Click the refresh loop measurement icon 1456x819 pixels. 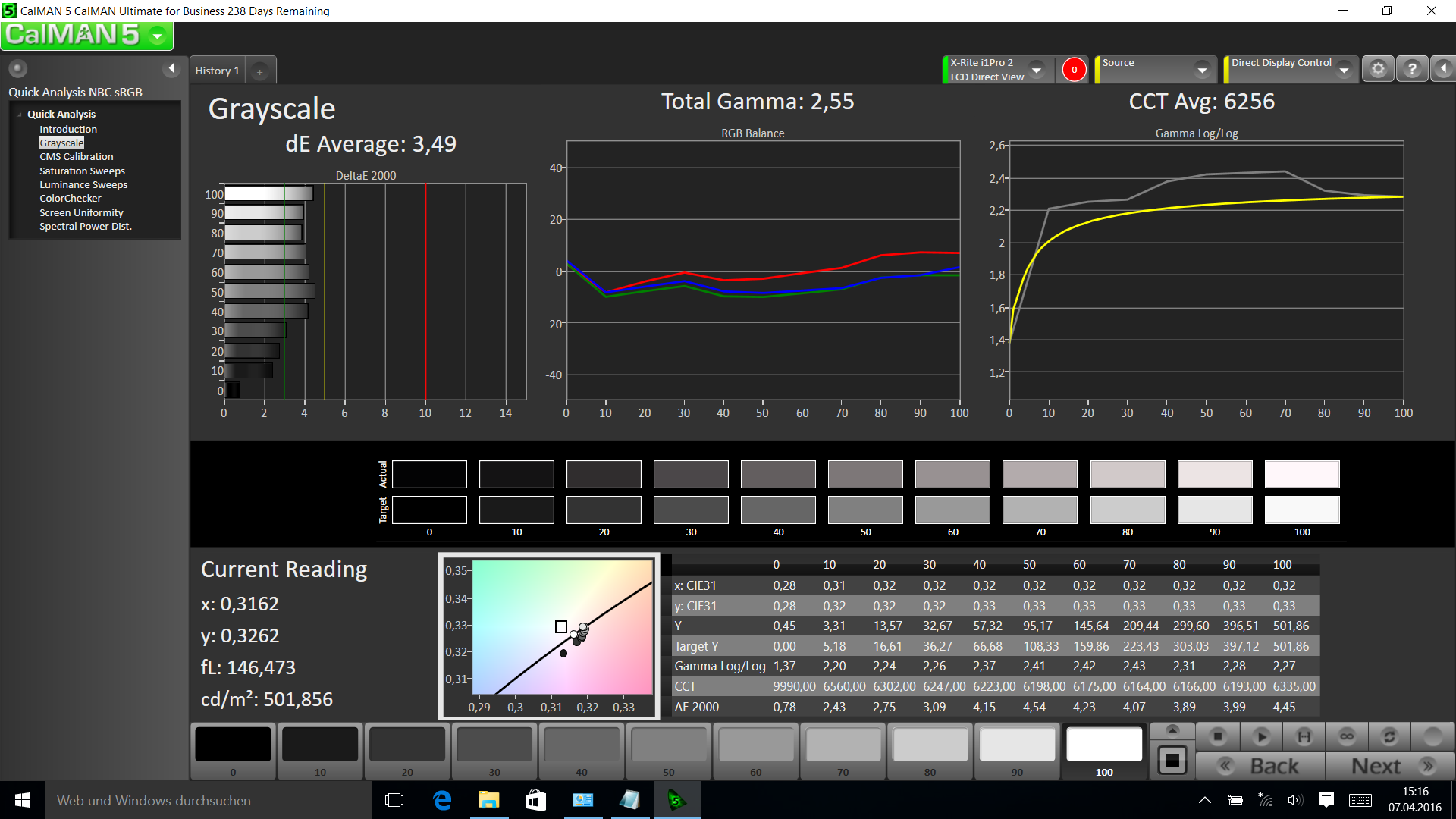(x=1389, y=736)
